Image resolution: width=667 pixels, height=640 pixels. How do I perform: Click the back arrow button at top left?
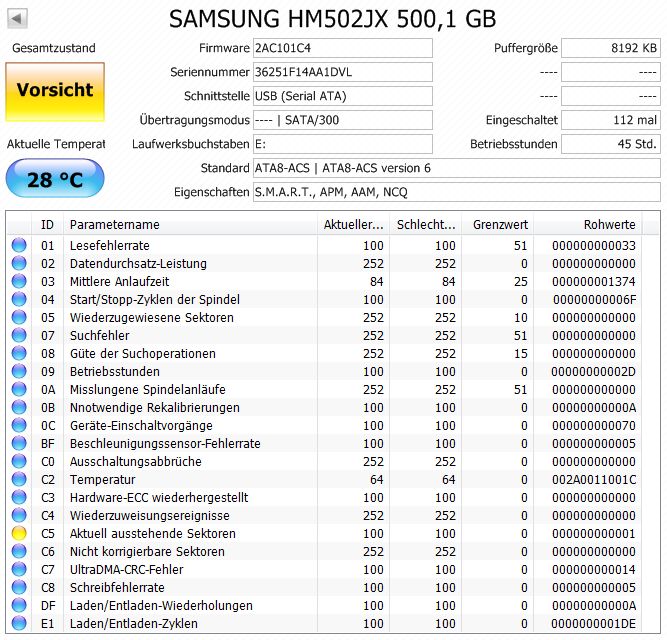(17, 18)
